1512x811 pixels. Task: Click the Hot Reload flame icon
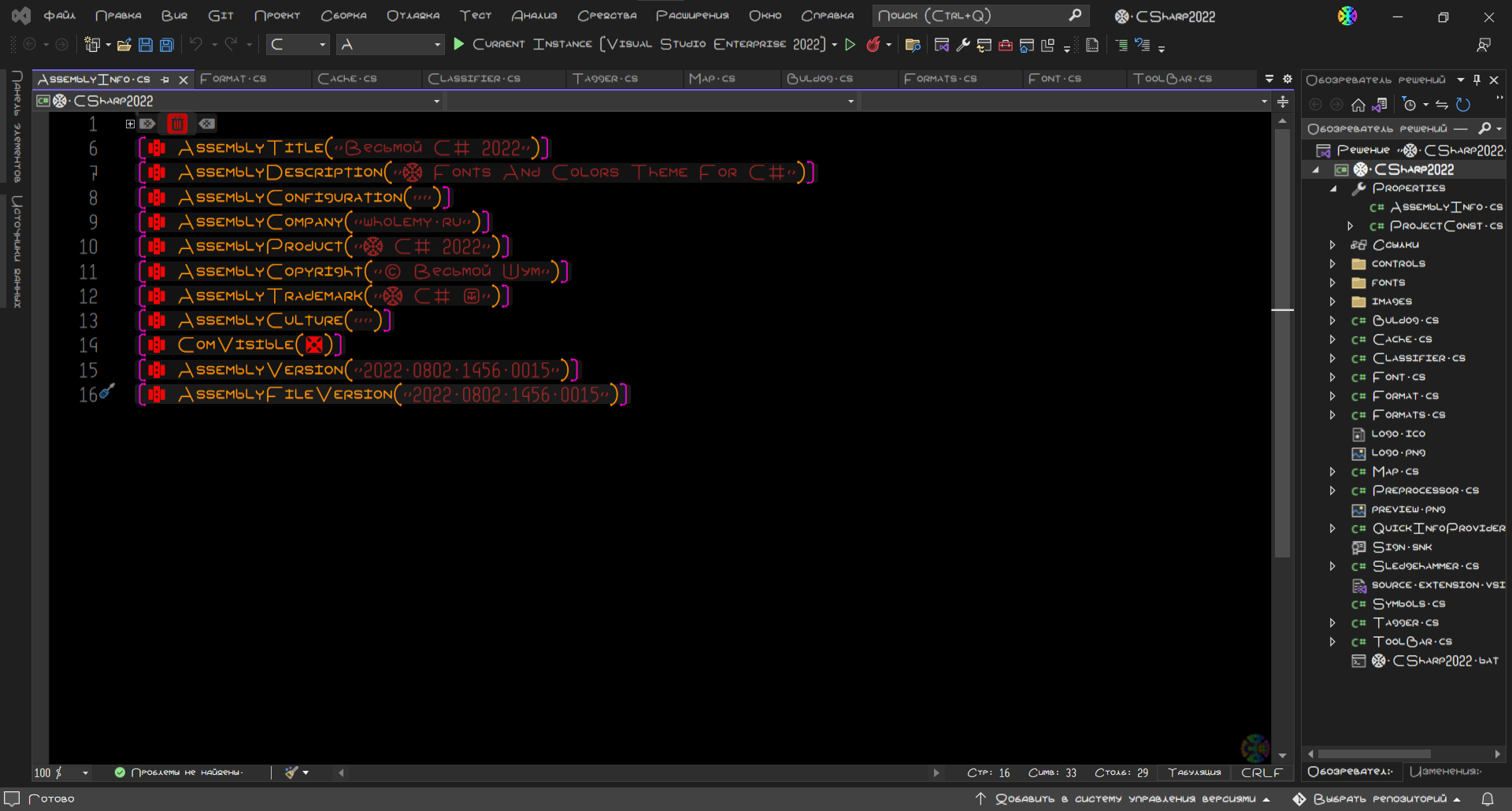(873, 45)
